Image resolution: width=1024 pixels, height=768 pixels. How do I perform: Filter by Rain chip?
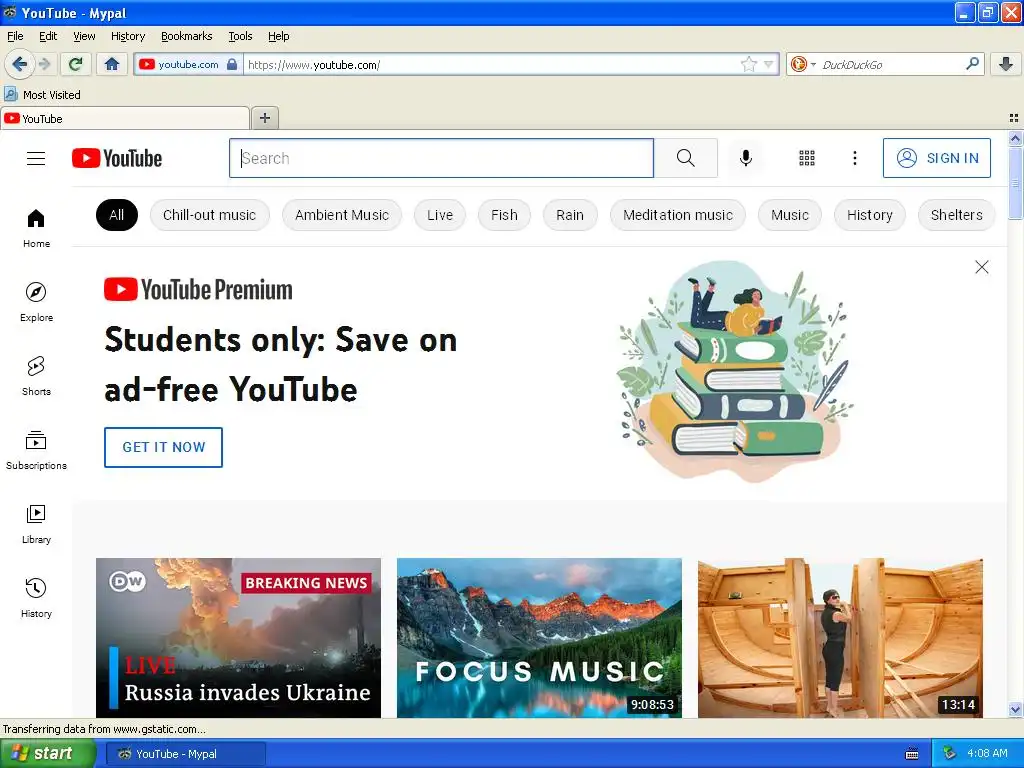pyautogui.click(x=569, y=215)
